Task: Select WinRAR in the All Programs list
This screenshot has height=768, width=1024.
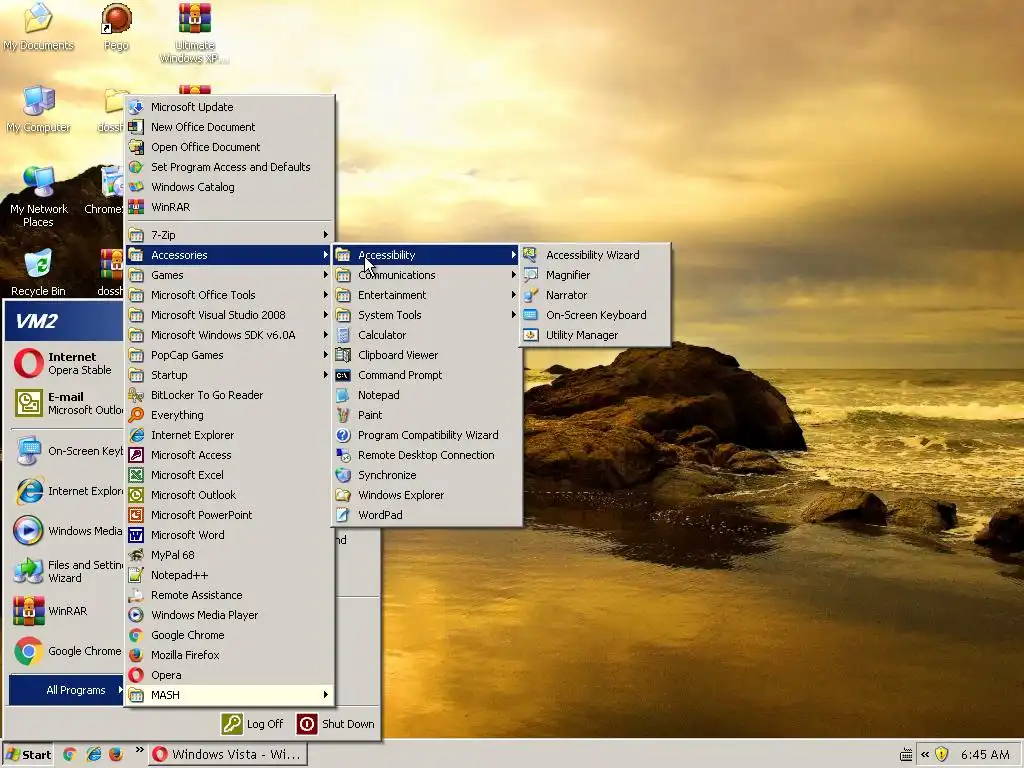Action: 229,207
